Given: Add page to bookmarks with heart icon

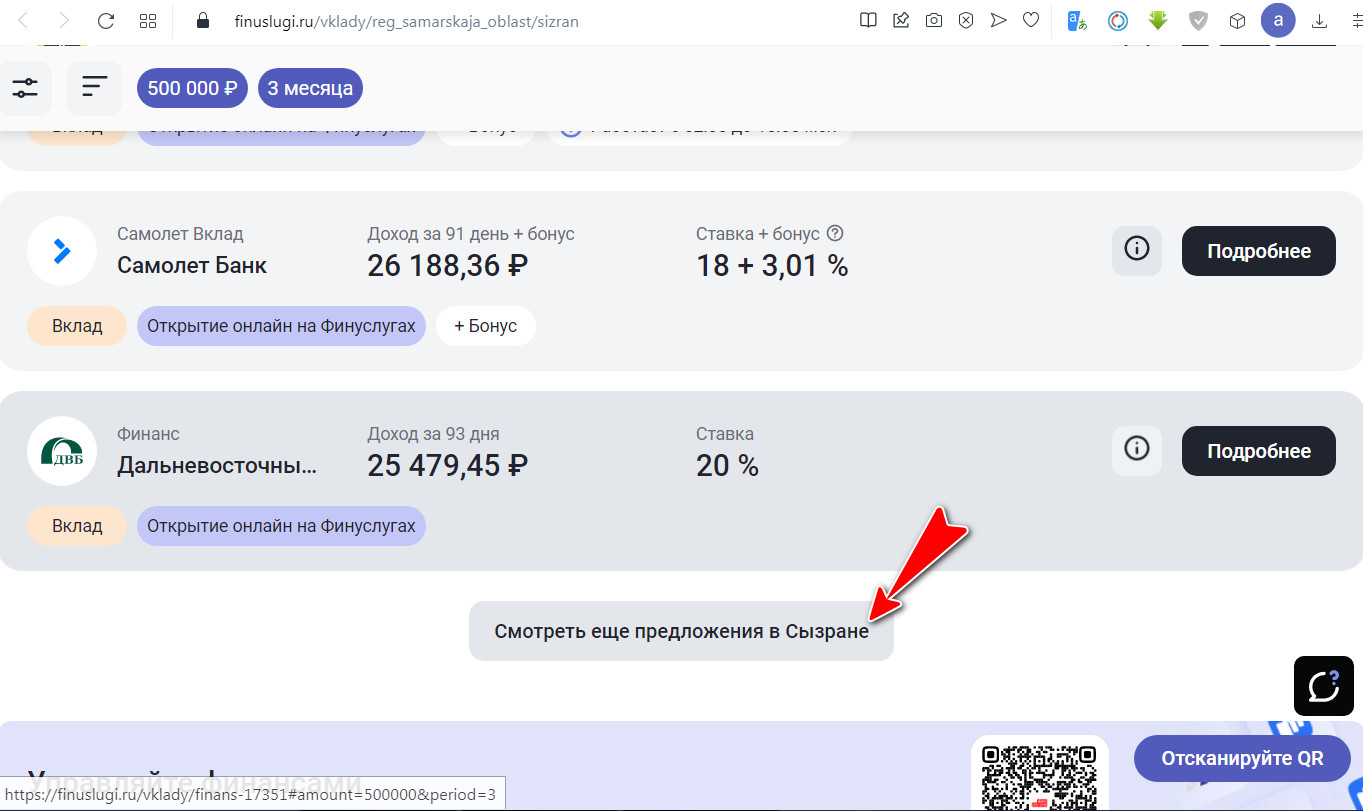Looking at the screenshot, I should click(x=1030, y=21).
